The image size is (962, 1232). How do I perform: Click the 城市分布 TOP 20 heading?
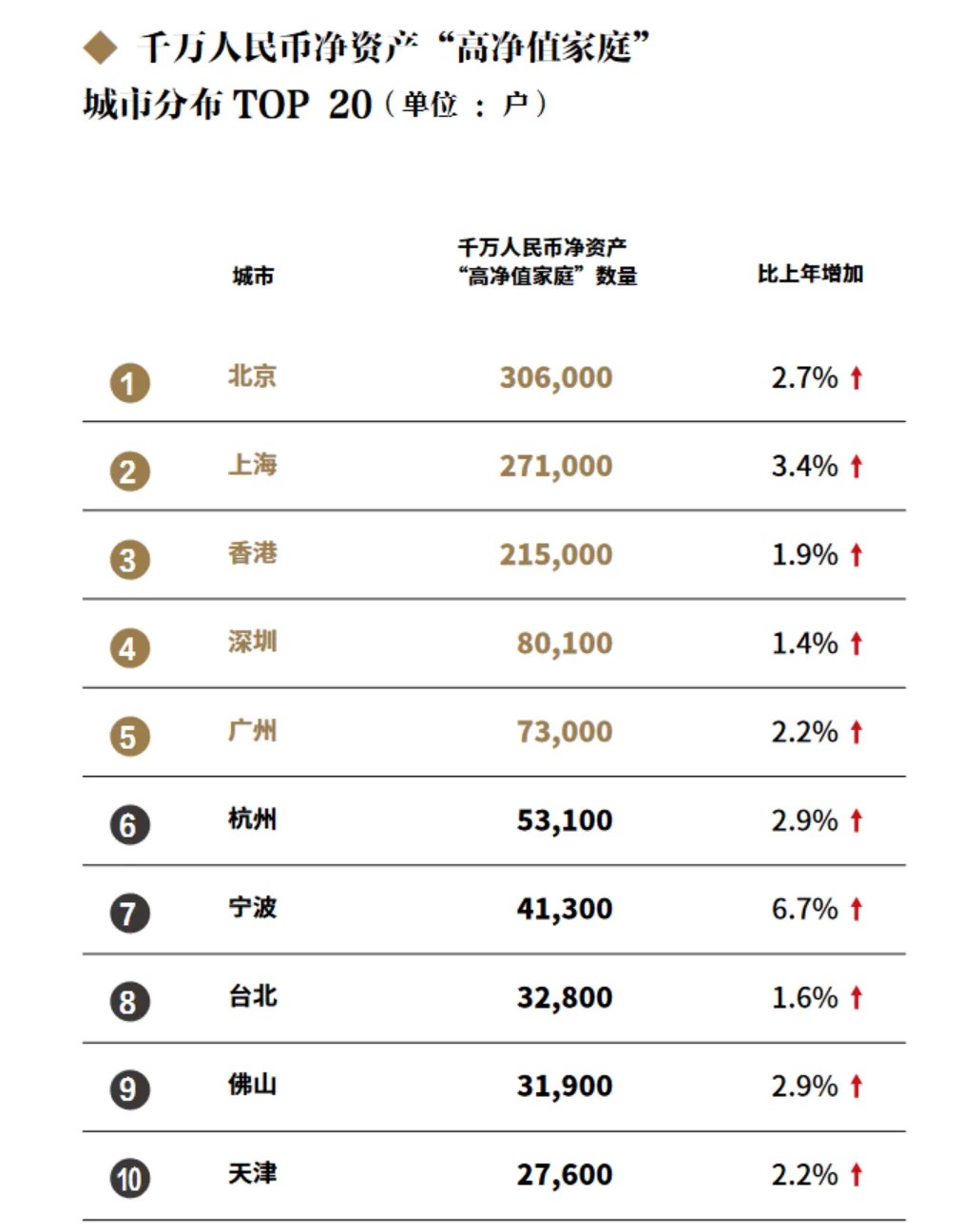click(226, 104)
